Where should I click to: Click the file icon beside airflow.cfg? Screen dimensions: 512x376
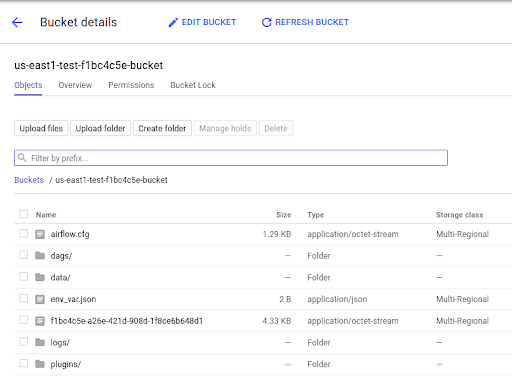coord(40,234)
